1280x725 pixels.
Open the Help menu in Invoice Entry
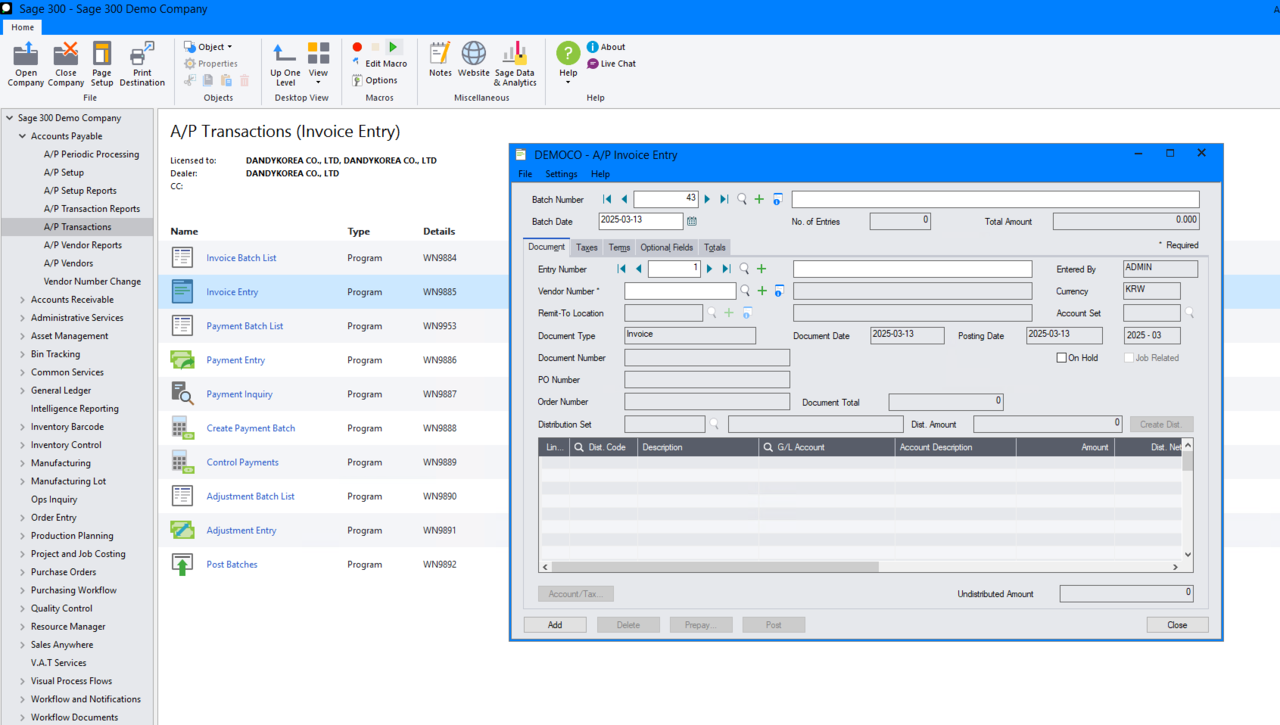pyautogui.click(x=600, y=174)
